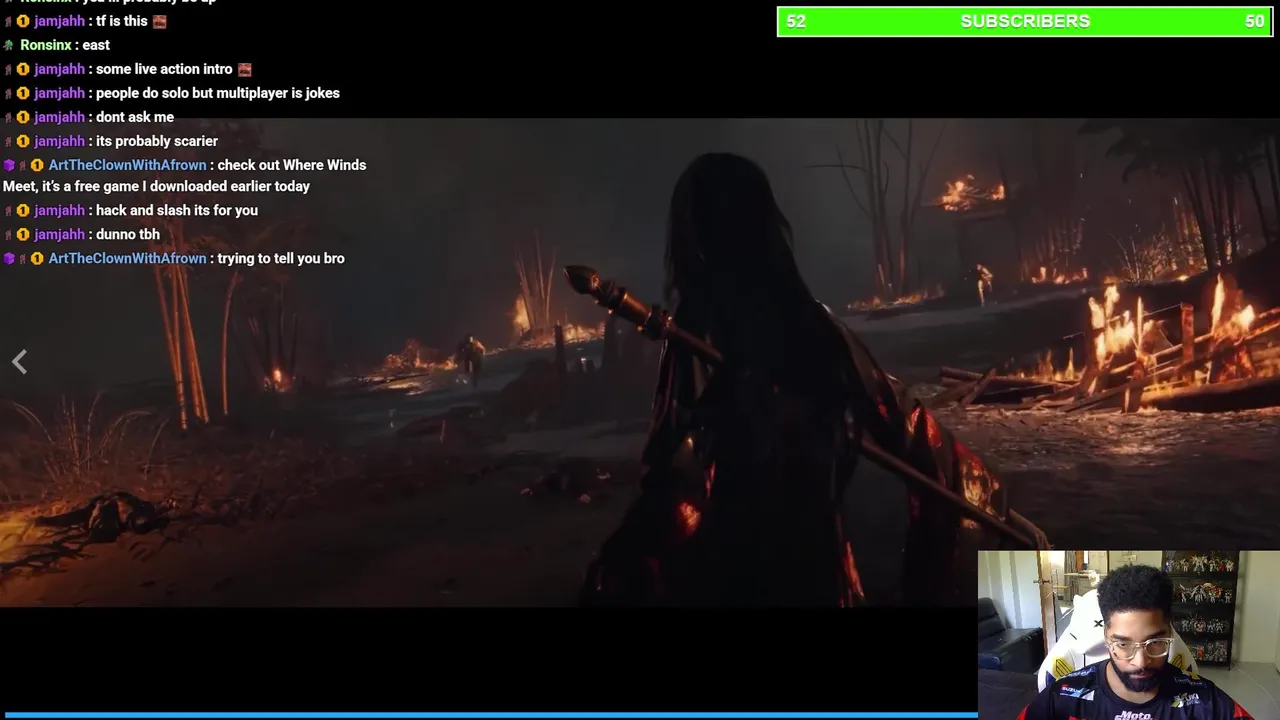Click the streamer webcam overlay
This screenshot has height=720, width=1280.
(1129, 635)
